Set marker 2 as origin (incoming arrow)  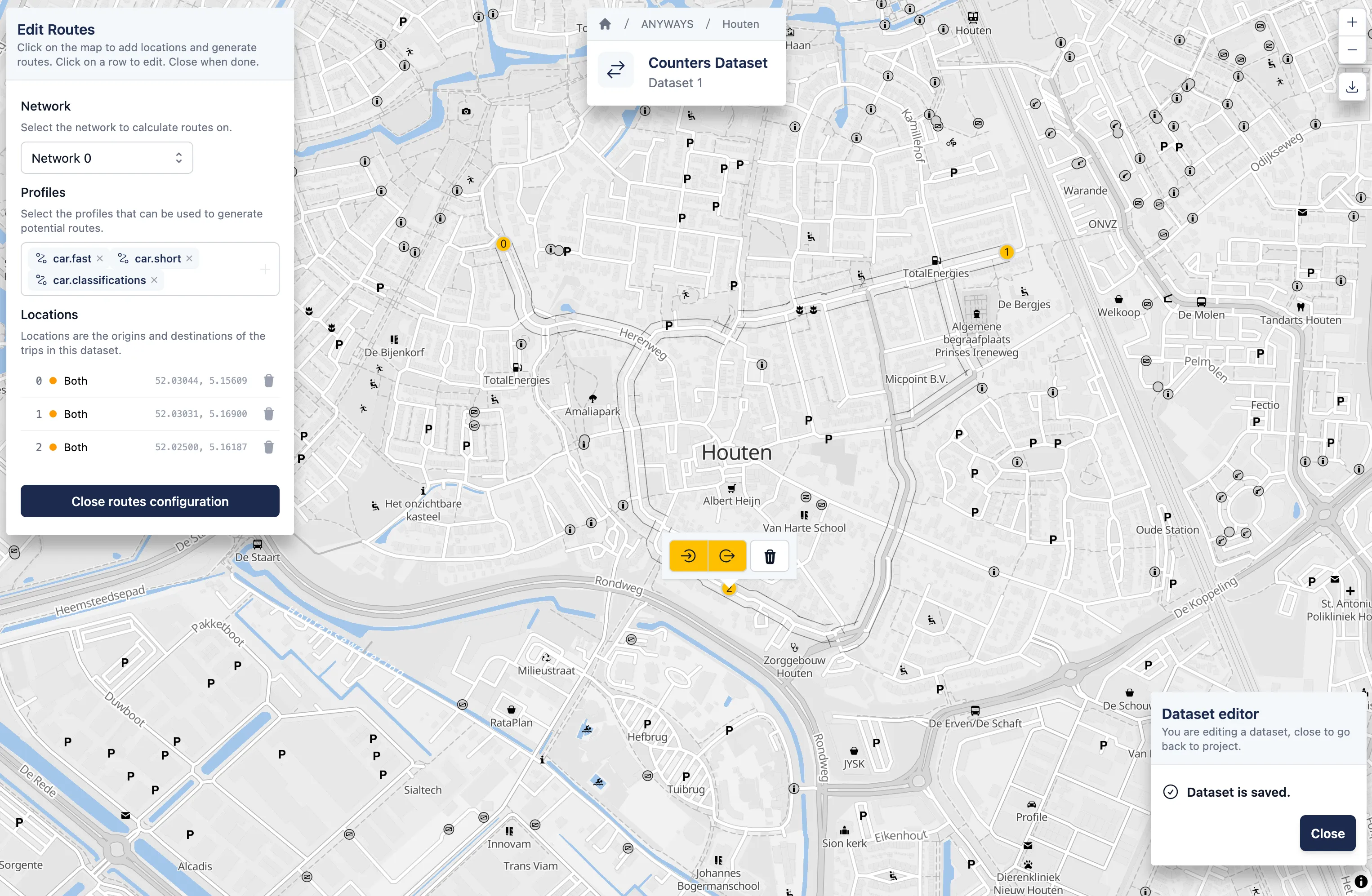click(x=688, y=556)
